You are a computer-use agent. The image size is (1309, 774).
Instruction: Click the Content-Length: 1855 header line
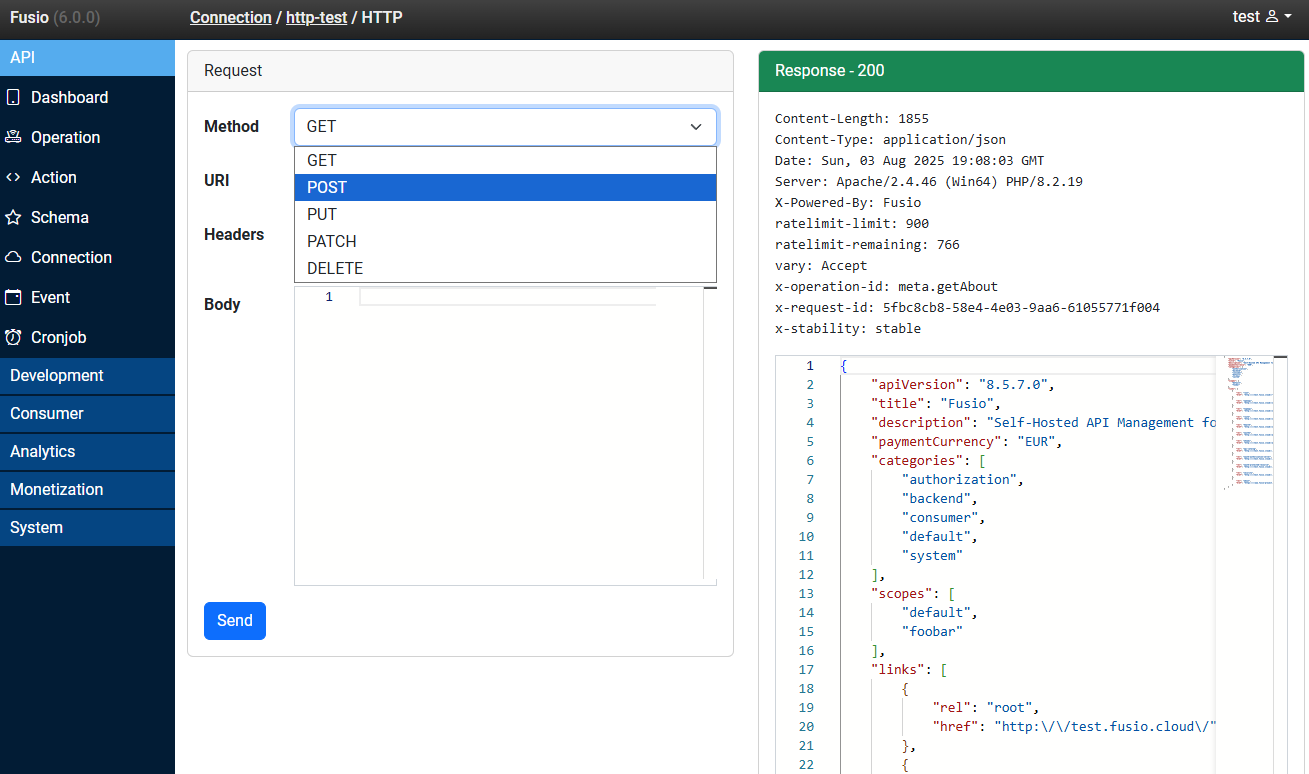tap(852, 118)
